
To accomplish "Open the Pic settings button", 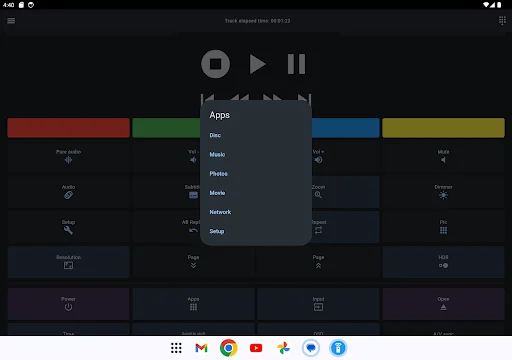I will (x=443, y=227).
